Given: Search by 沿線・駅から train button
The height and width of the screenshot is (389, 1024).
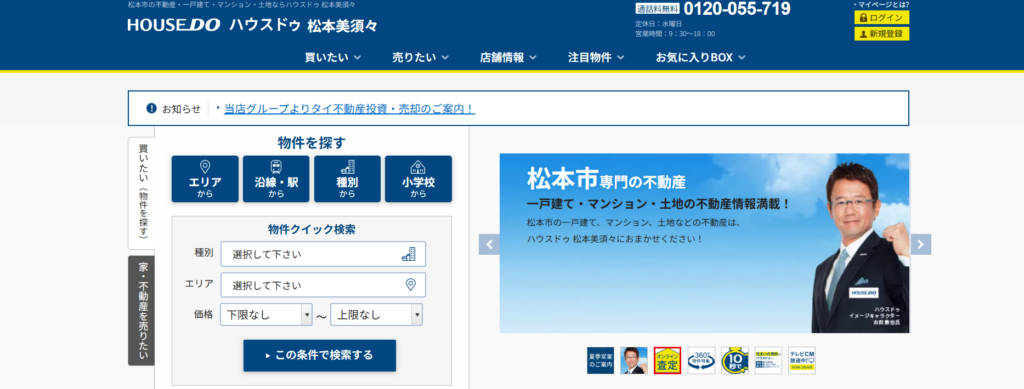Looking at the screenshot, I should pyautogui.click(x=276, y=179).
